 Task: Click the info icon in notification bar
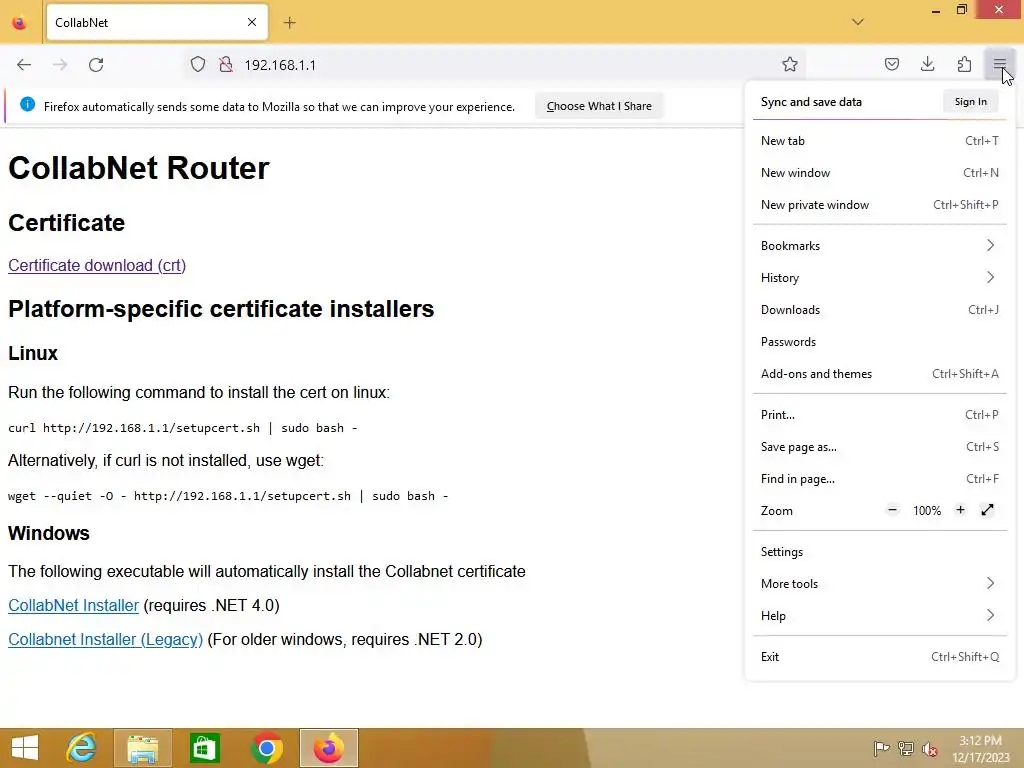(27, 104)
